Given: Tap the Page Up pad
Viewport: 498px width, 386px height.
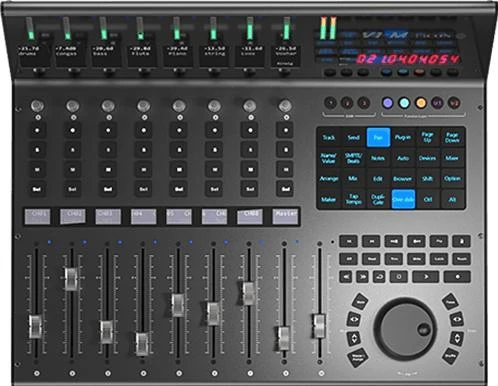Looking at the screenshot, I should [x=427, y=137].
